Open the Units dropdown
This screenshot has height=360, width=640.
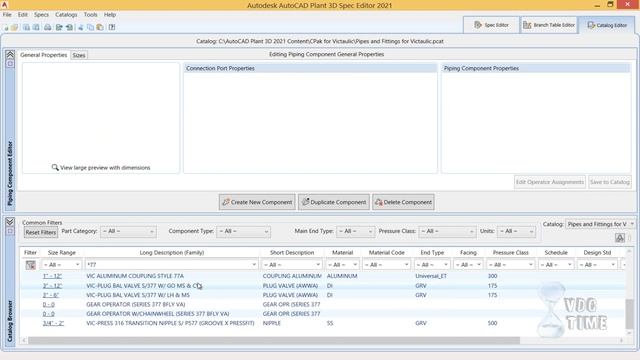click(516, 231)
